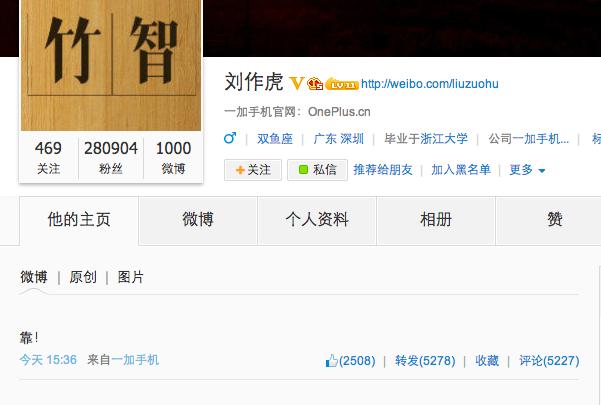This screenshot has width=601, height=405.
Task: View the 280904 粉丝 followers count
Action: (x=111, y=157)
